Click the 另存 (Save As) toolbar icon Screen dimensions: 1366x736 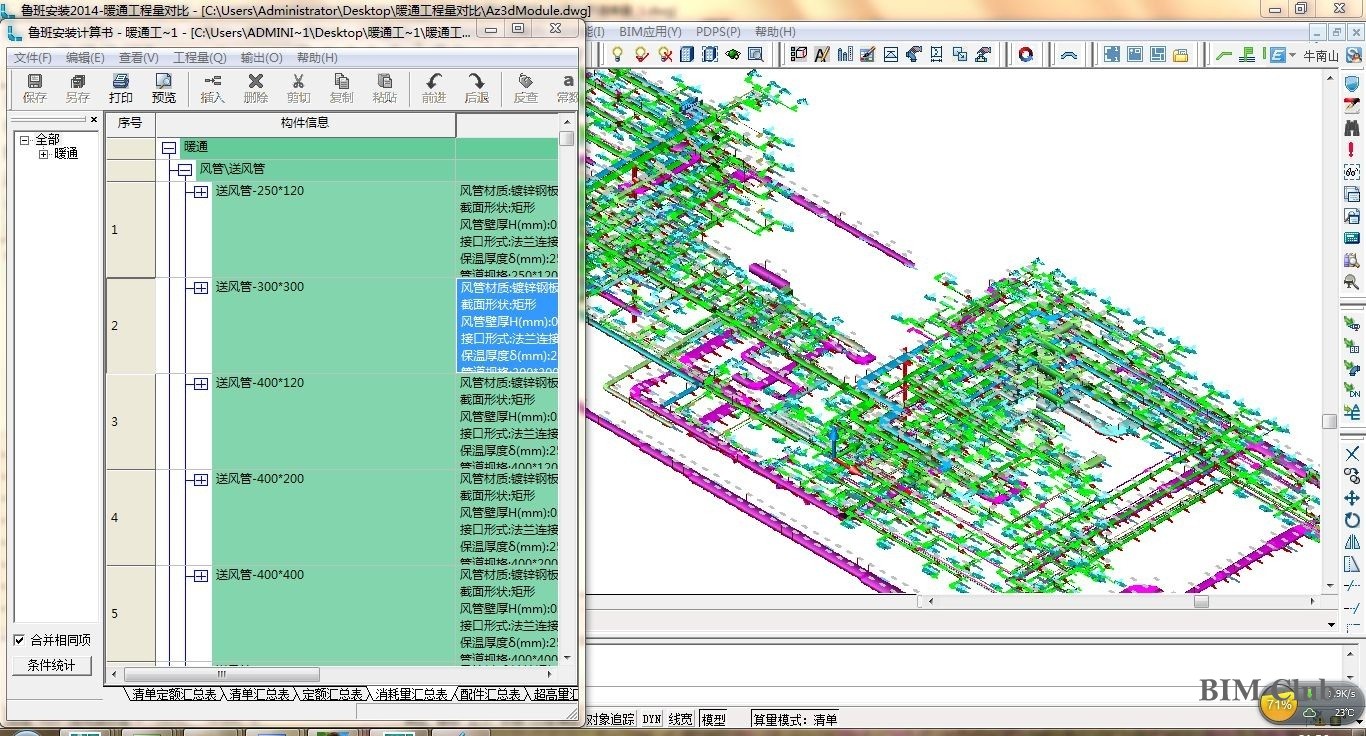[77, 82]
